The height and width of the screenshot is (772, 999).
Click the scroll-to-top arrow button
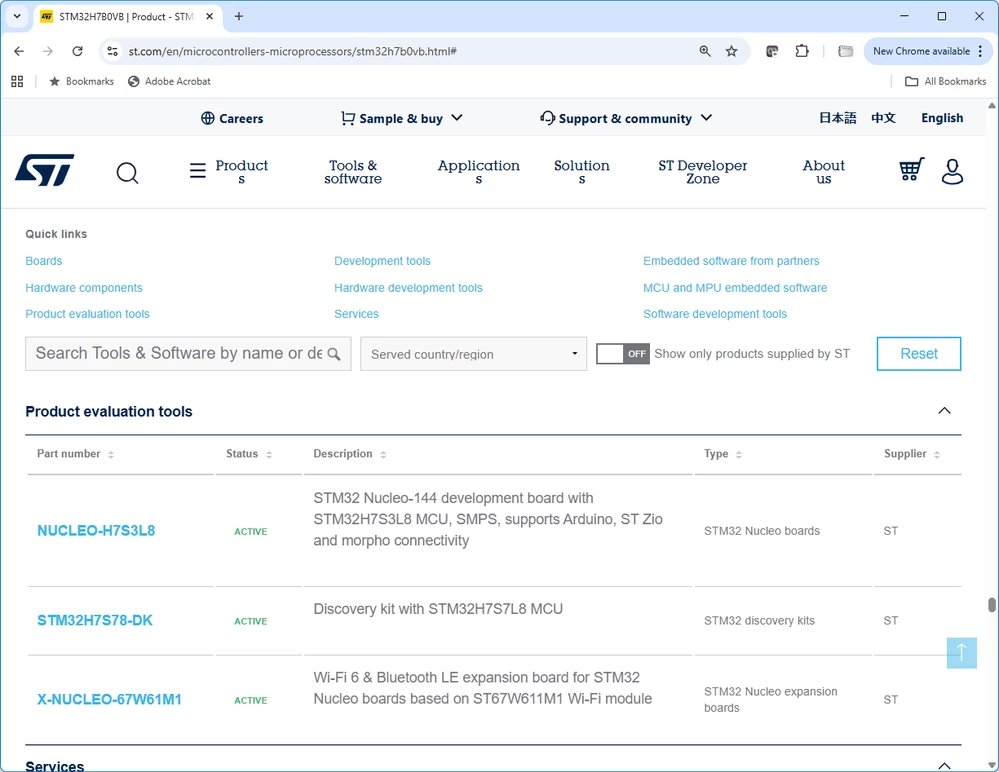(x=961, y=653)
